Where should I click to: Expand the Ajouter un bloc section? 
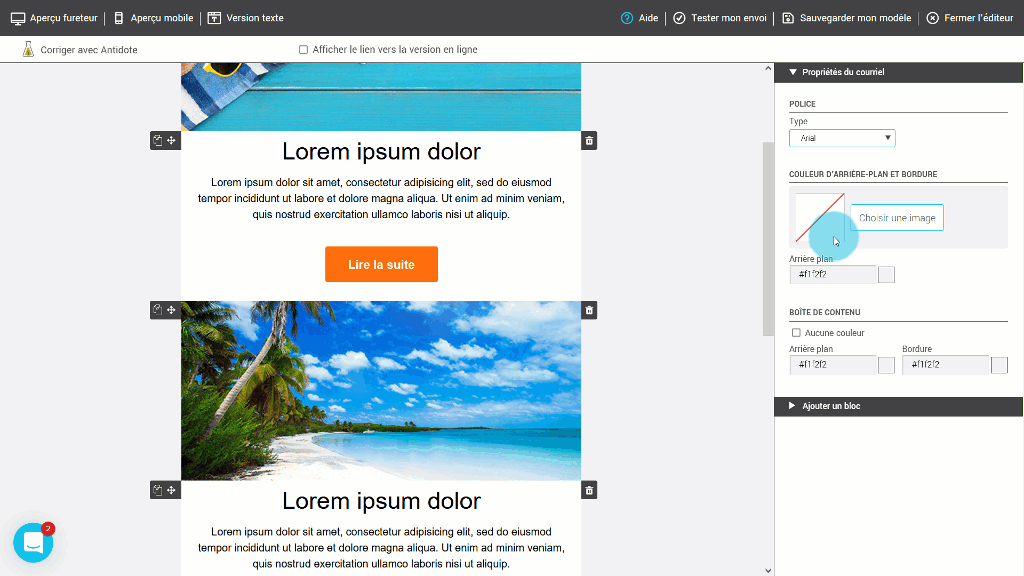pyautogui.click(x=793, y=406)
